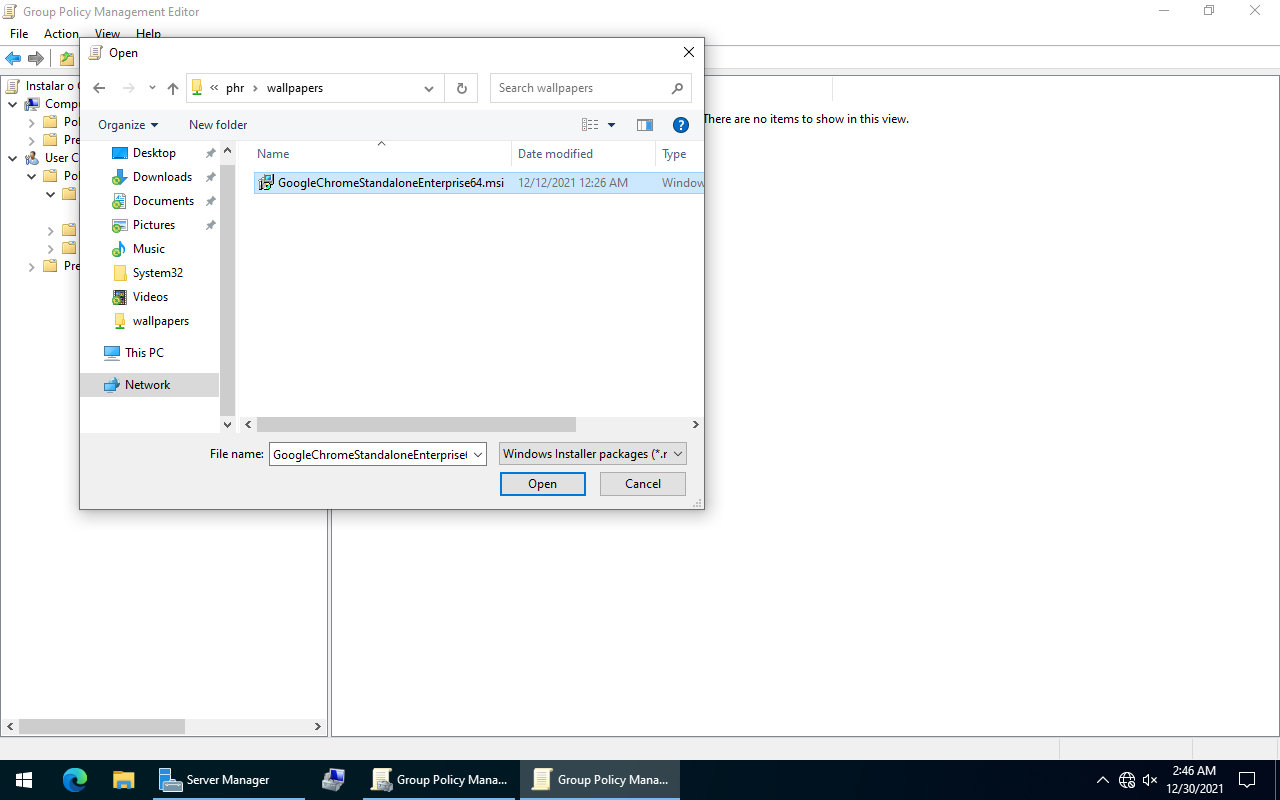Open the preview pane toggle icon
Viewport: 1280px width, 800px height.
click(x=644, y=124)
